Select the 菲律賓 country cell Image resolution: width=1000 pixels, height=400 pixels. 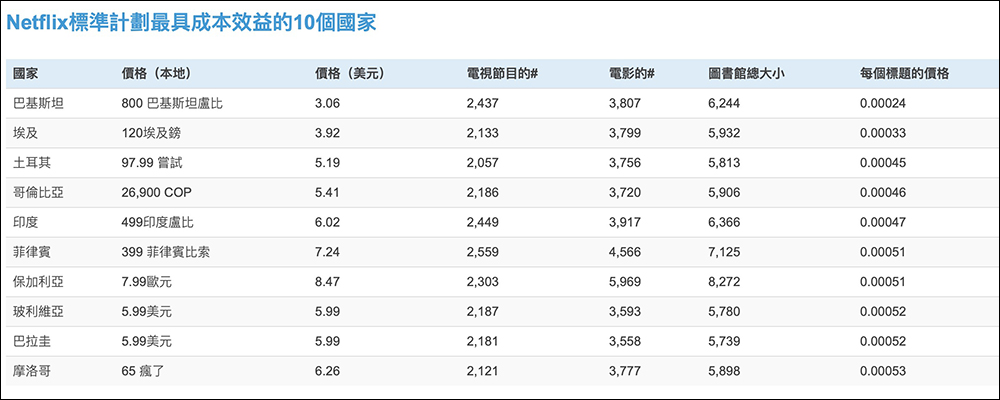pyautogui.click(x=32, y=253)
